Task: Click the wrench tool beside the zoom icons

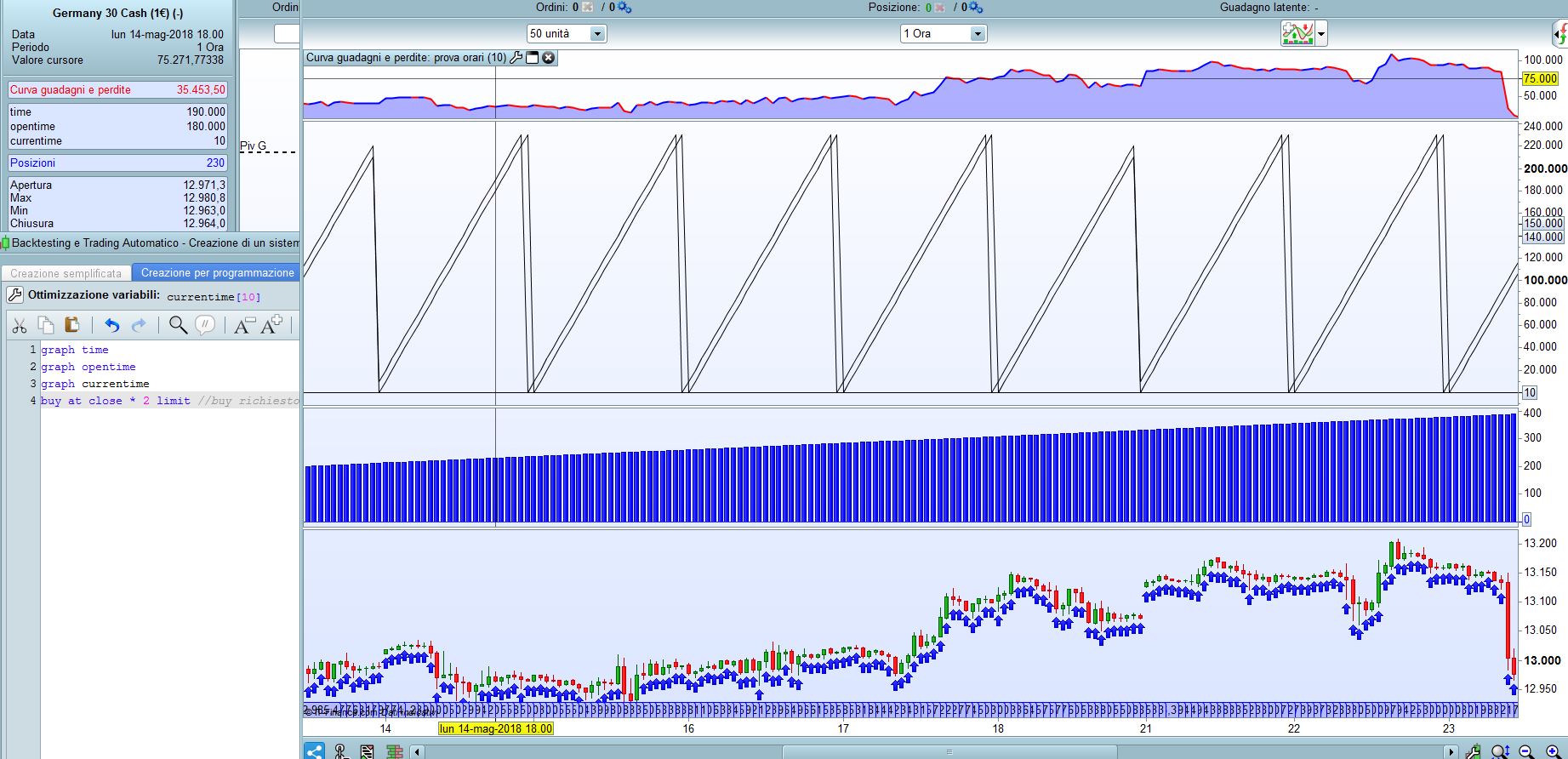Action: pos(1474,750)
